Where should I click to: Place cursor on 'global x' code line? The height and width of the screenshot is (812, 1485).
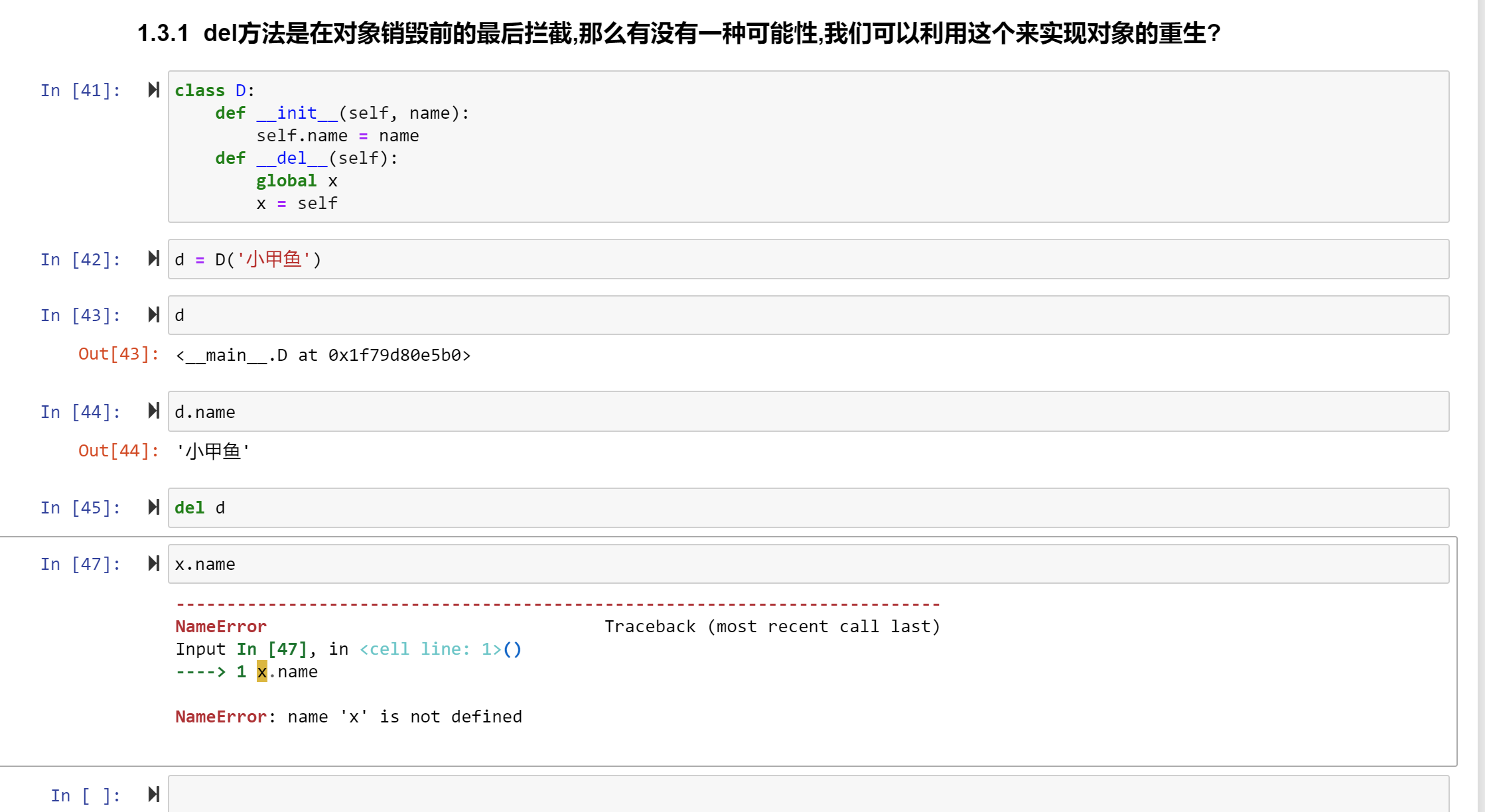pos(297,181)
